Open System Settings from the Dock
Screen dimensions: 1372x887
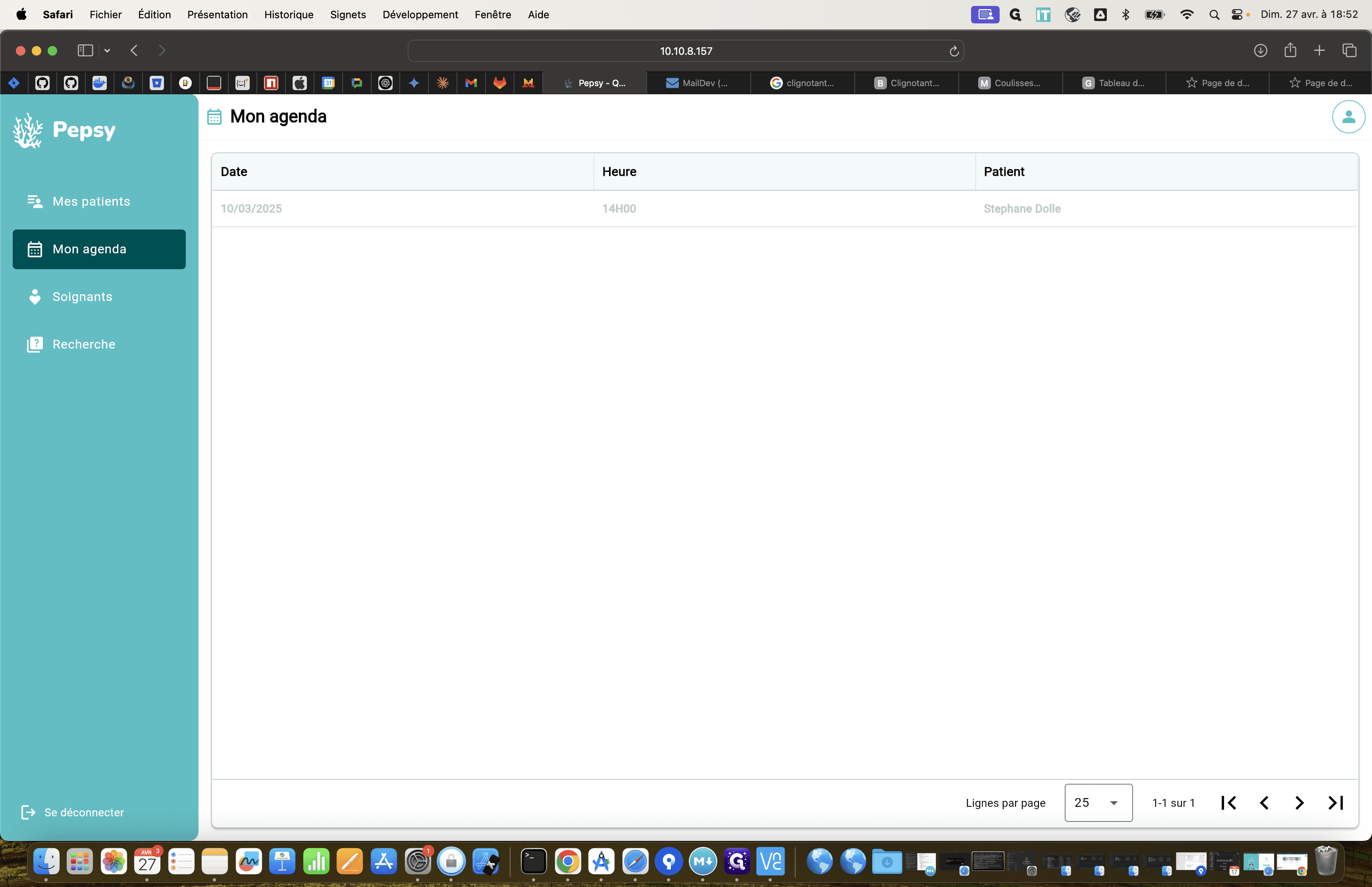[x=418, y=862]
